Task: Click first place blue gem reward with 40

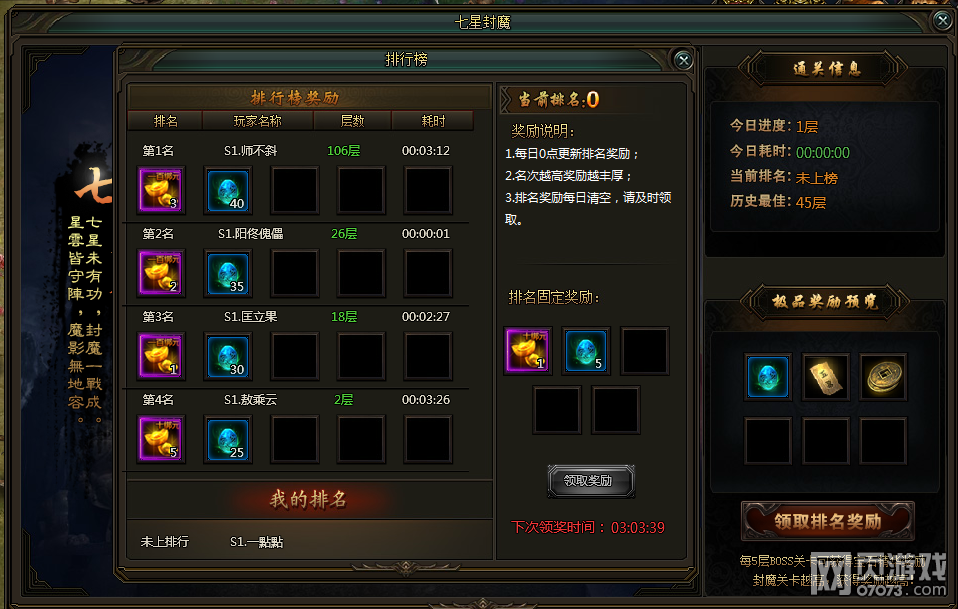Action: pyautogui.click(x=228, y=190)
